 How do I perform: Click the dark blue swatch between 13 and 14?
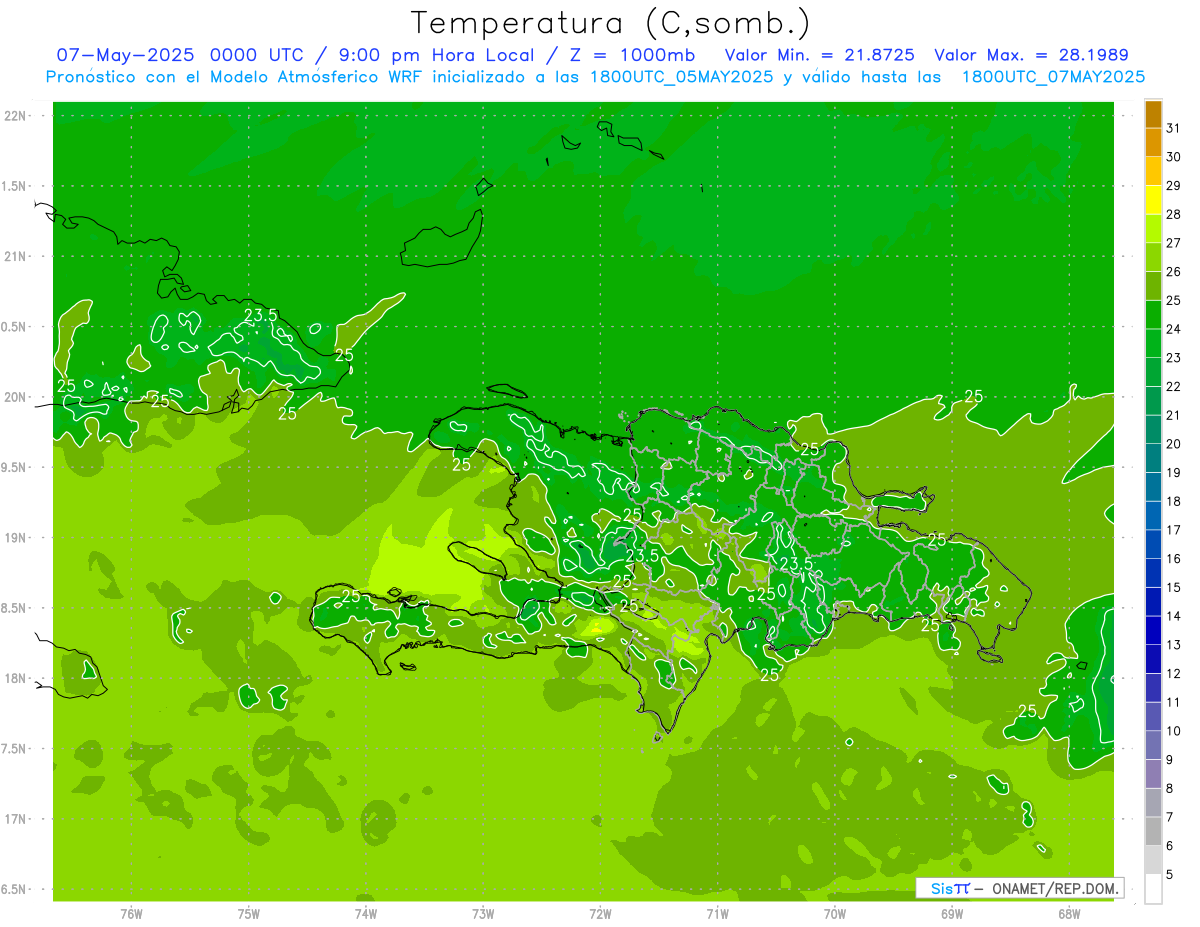tap(1153, 630)
